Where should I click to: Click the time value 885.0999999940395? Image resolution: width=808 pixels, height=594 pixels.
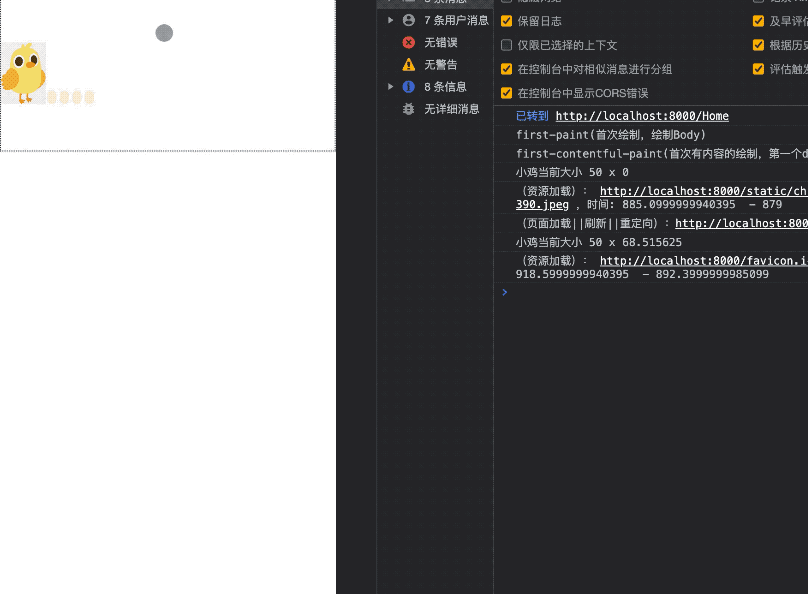[679, 205]
